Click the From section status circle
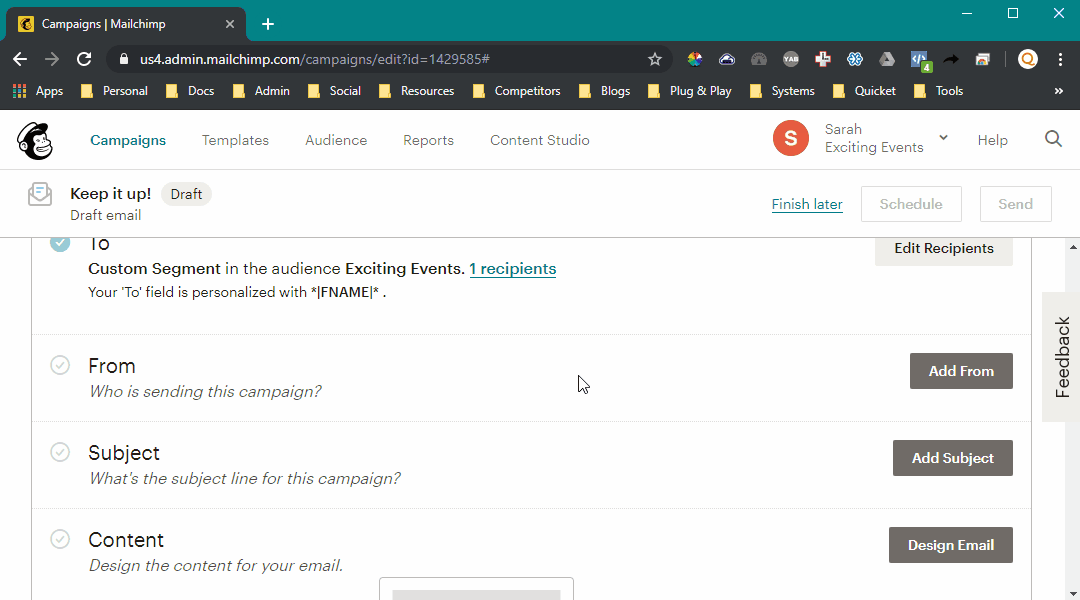This screenshot has height=600, width=1080. tap(60, 365)
